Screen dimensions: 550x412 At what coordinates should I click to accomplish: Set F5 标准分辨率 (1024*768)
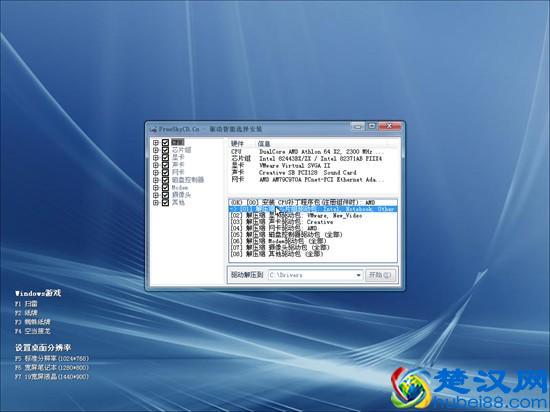[52, 359]
